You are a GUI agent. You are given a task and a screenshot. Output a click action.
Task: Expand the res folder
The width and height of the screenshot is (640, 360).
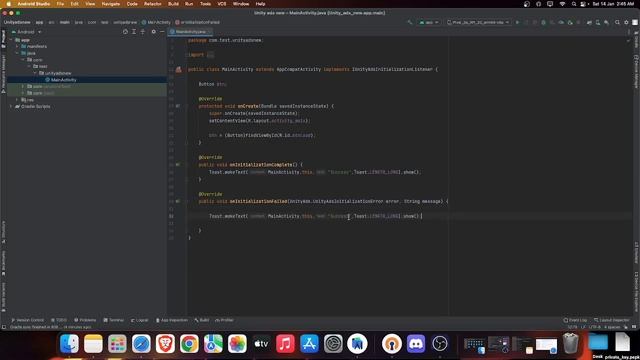tap(17, 100)
